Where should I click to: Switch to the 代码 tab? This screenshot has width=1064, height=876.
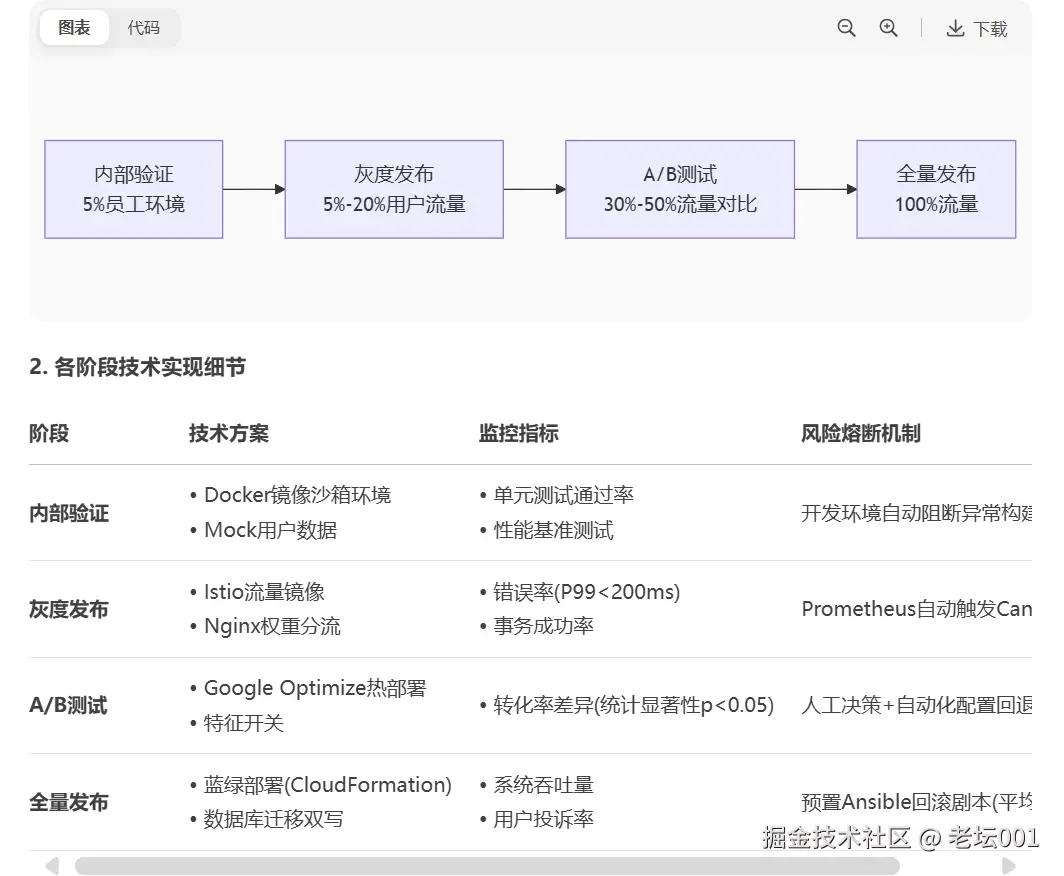tap(145, 28)
